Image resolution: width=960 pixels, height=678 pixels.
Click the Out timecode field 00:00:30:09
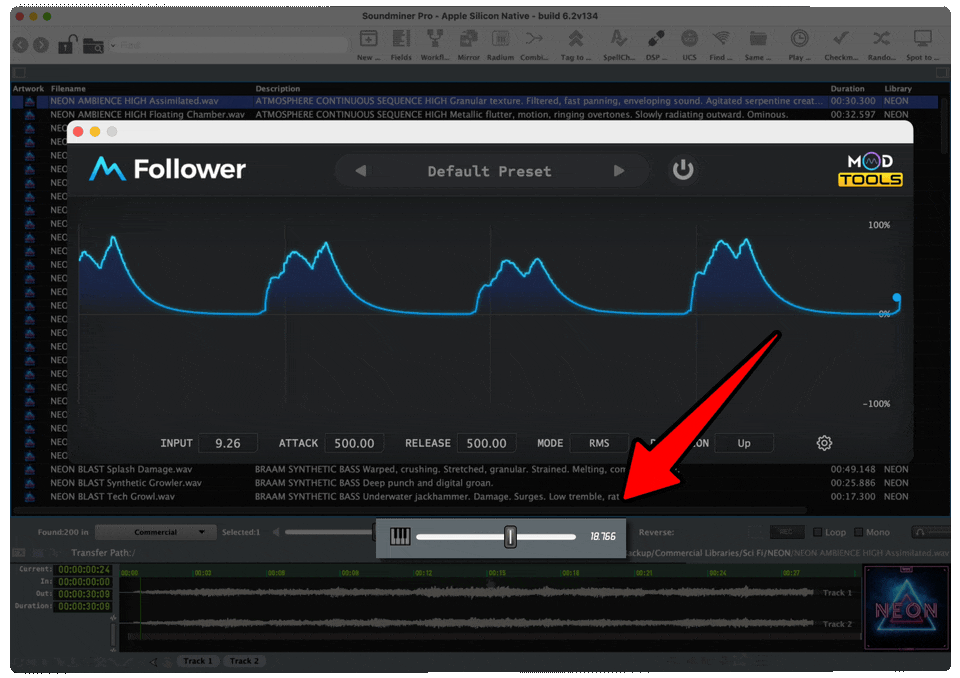84,594
